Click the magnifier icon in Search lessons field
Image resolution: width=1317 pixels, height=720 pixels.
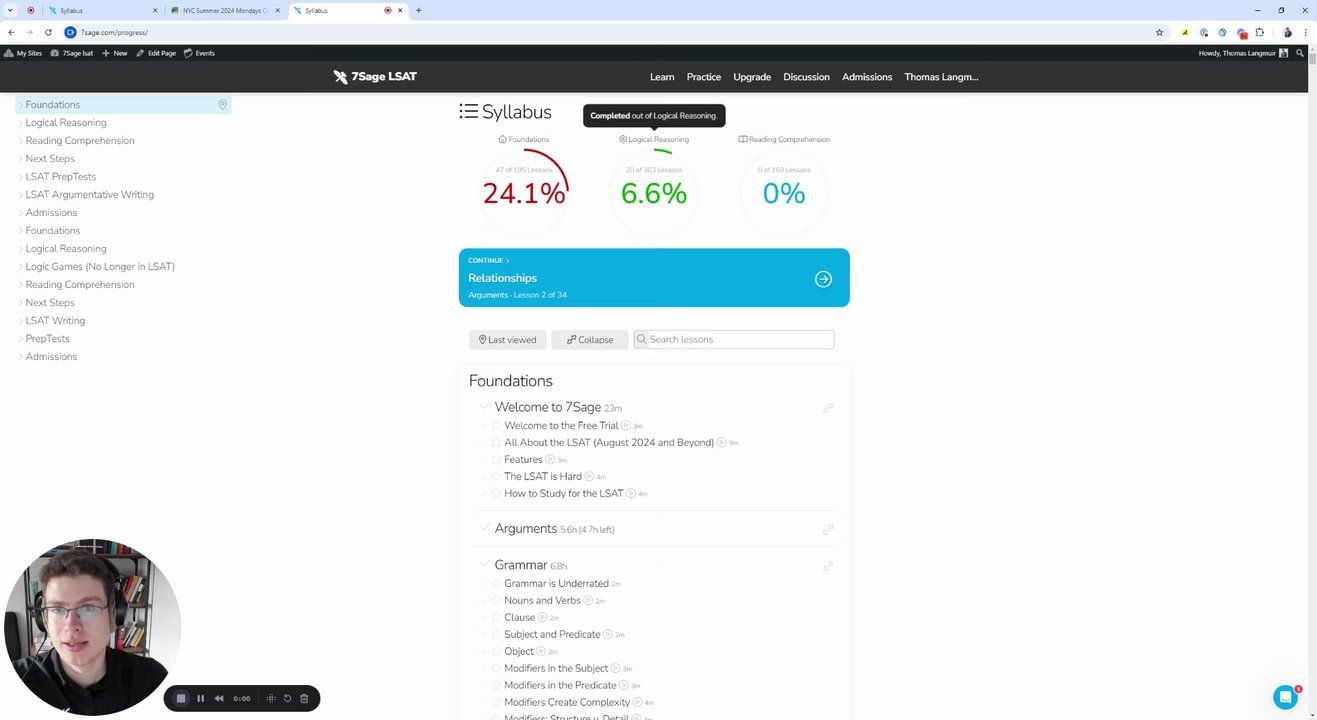click(x=642, y=340)
